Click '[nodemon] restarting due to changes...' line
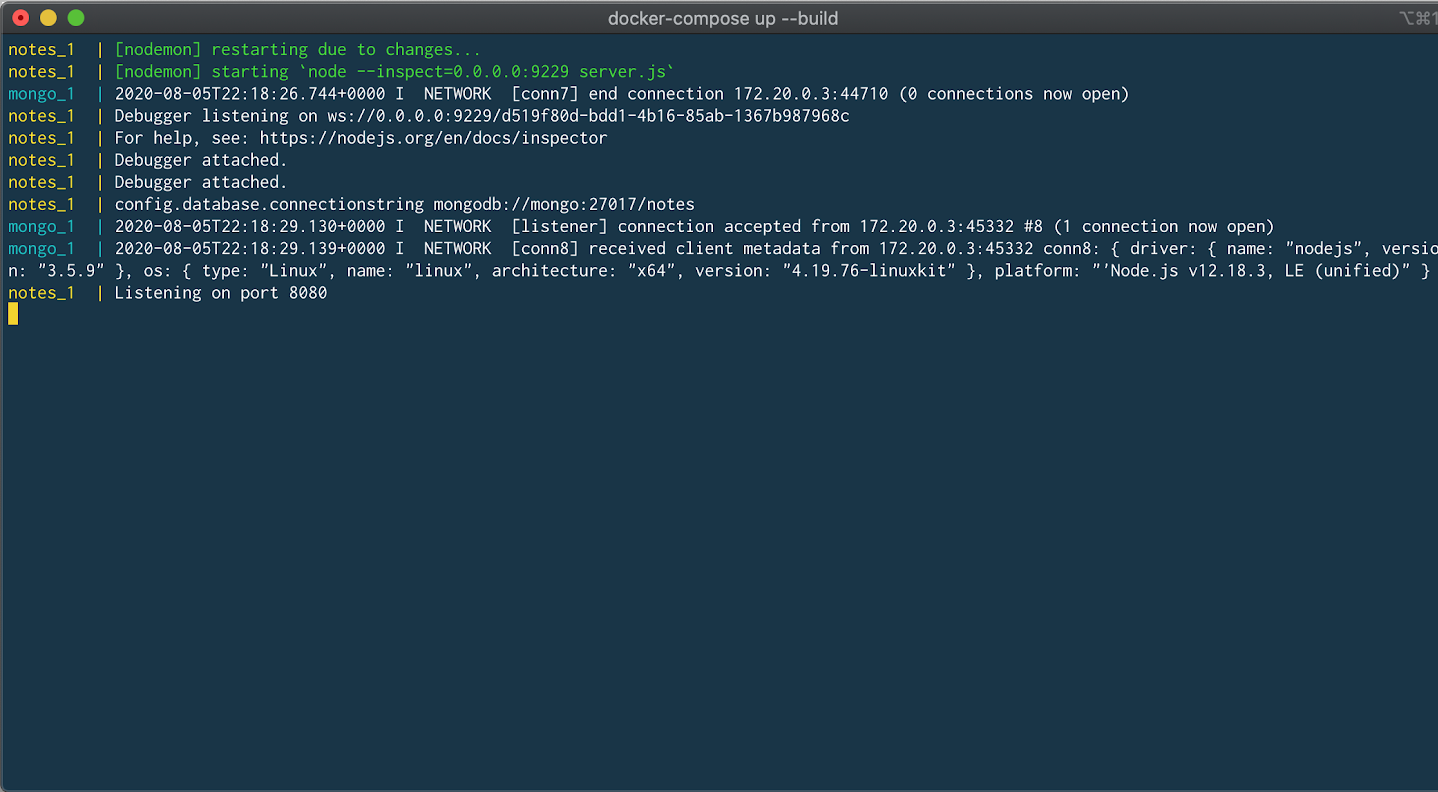1438x792 pixels. [x=297, y=49]
